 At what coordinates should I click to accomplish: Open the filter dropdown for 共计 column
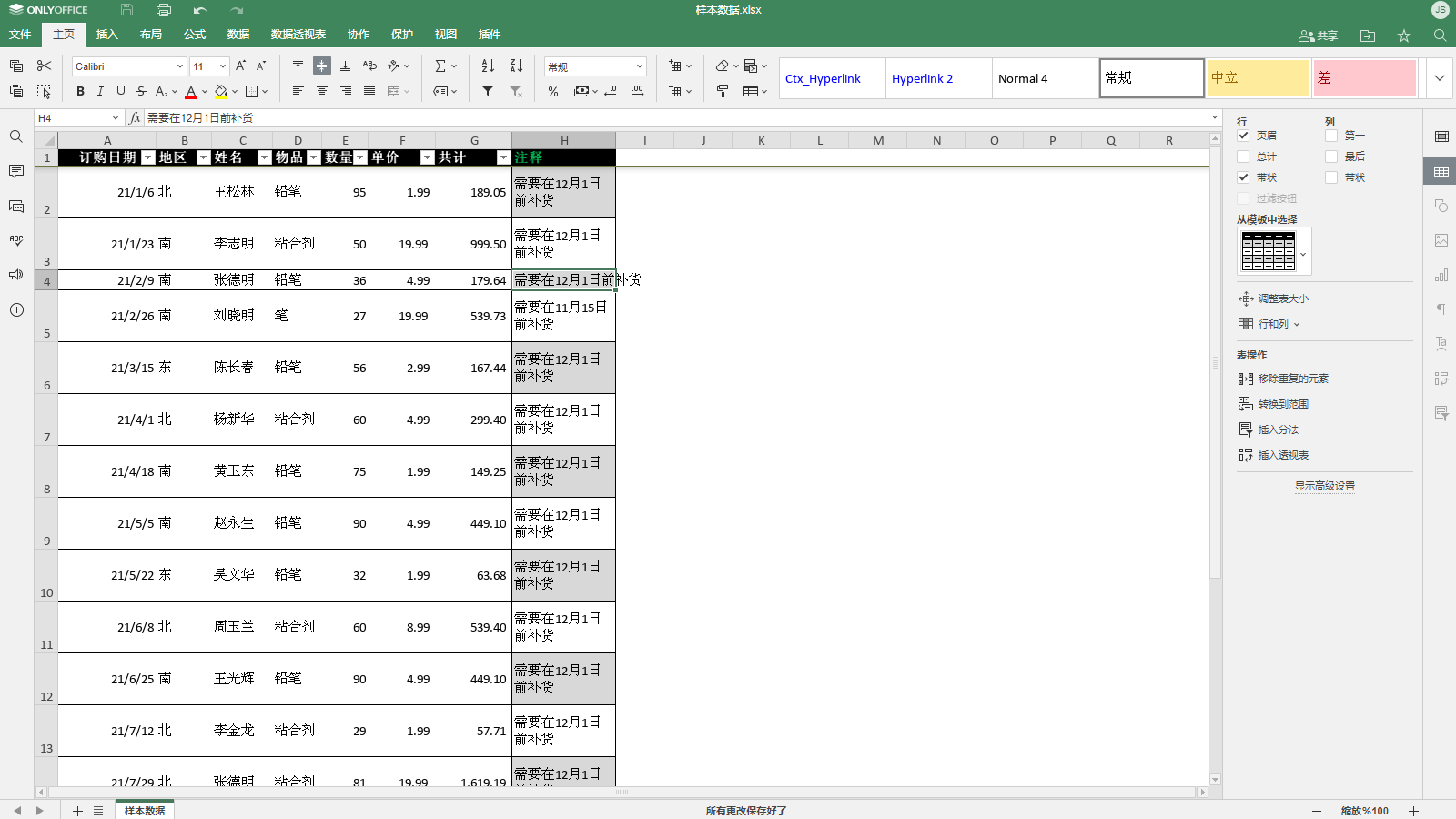503,157
